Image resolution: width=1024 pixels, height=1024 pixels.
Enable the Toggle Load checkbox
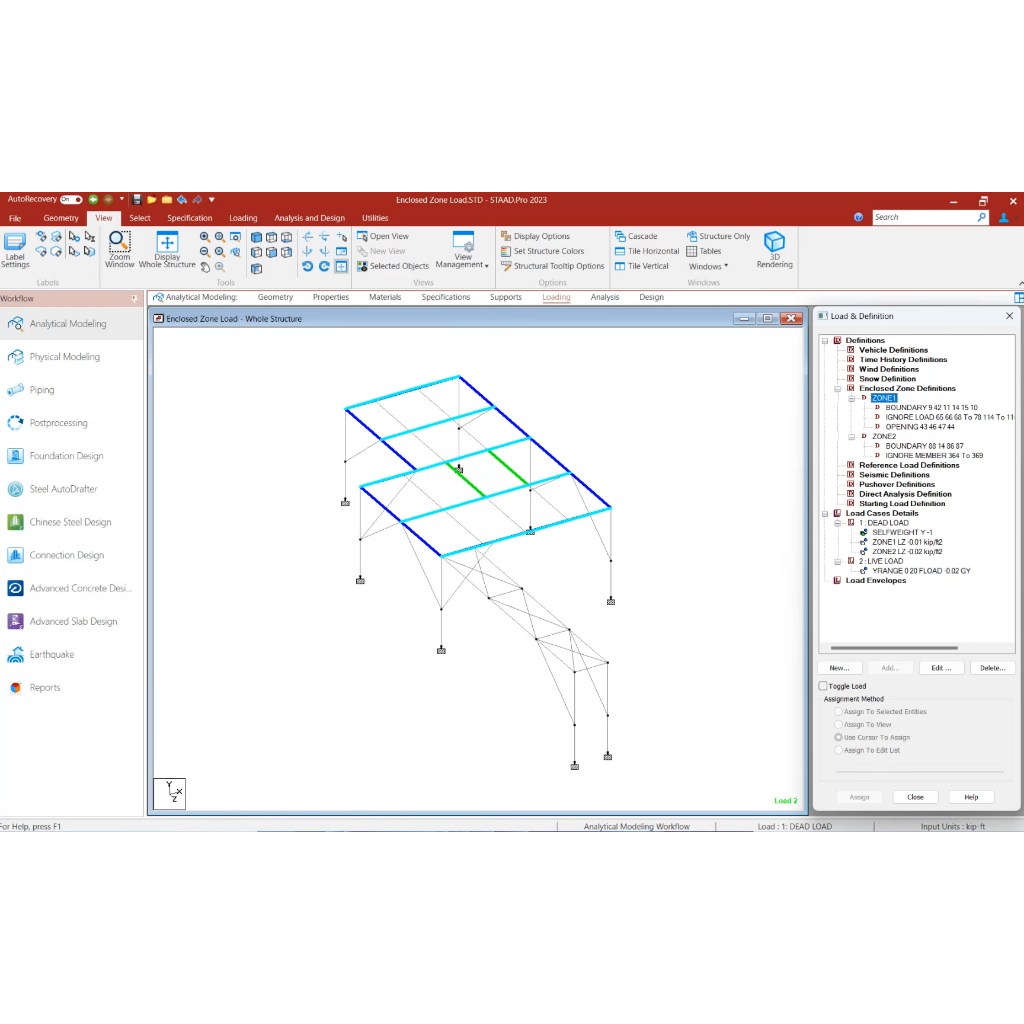(x=824, y=686)
